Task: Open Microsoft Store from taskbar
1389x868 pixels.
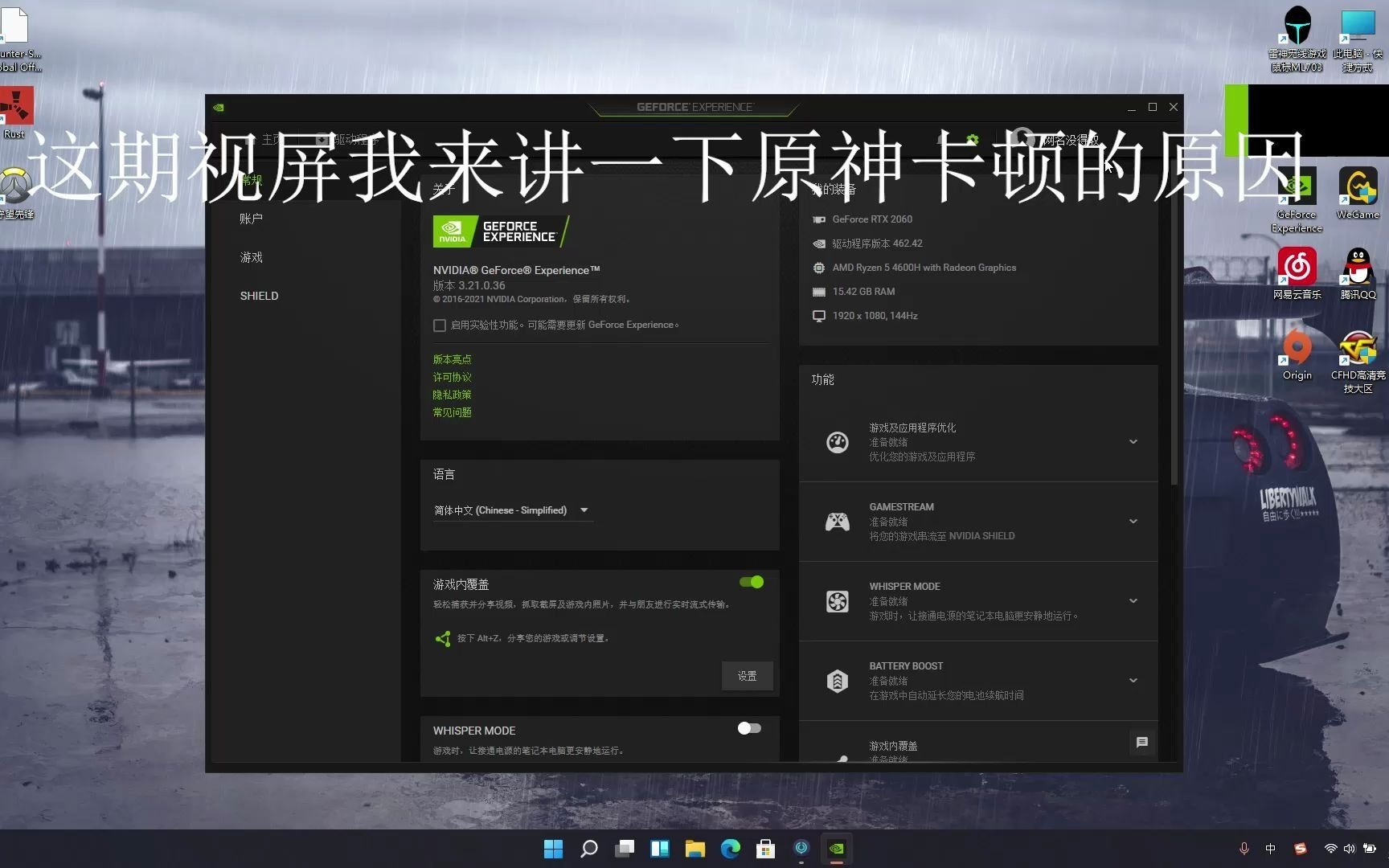Action: 766,849
